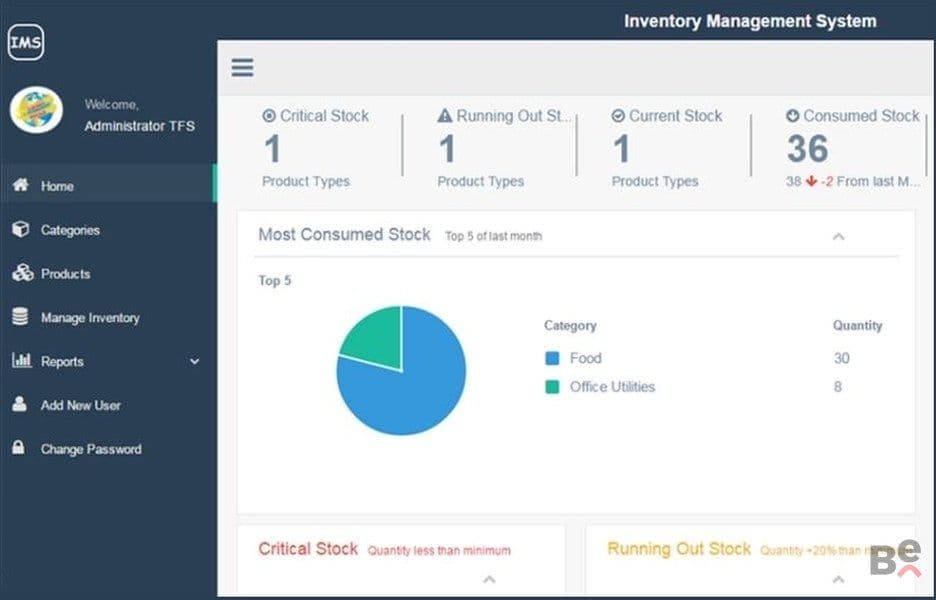Click the red down arrow trend icon
The width and height of the screenshot is (936, 600).
click(811, 181)
